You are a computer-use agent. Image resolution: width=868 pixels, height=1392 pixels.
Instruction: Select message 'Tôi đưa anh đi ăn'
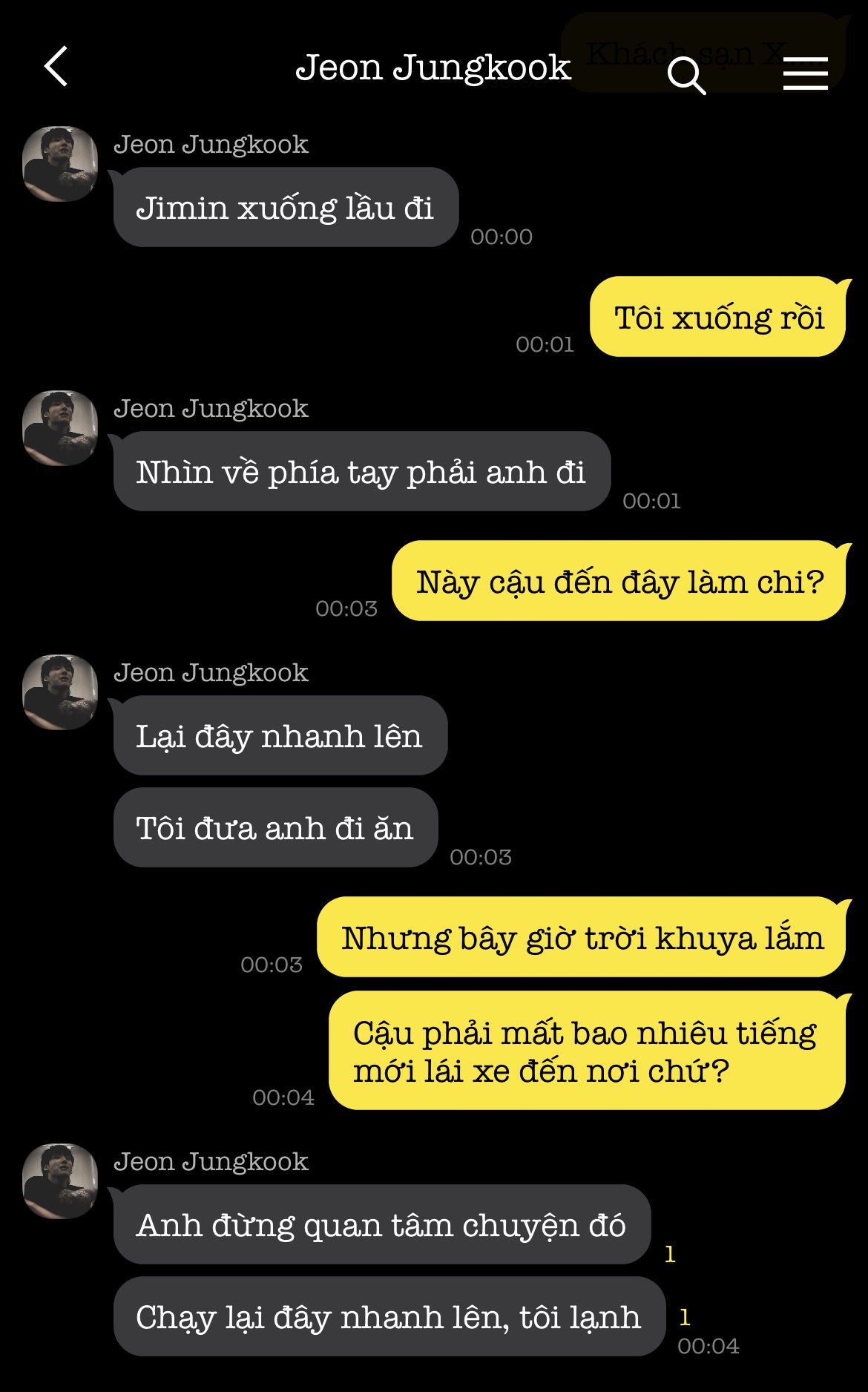pyautogui.click(x=275, y=827)
